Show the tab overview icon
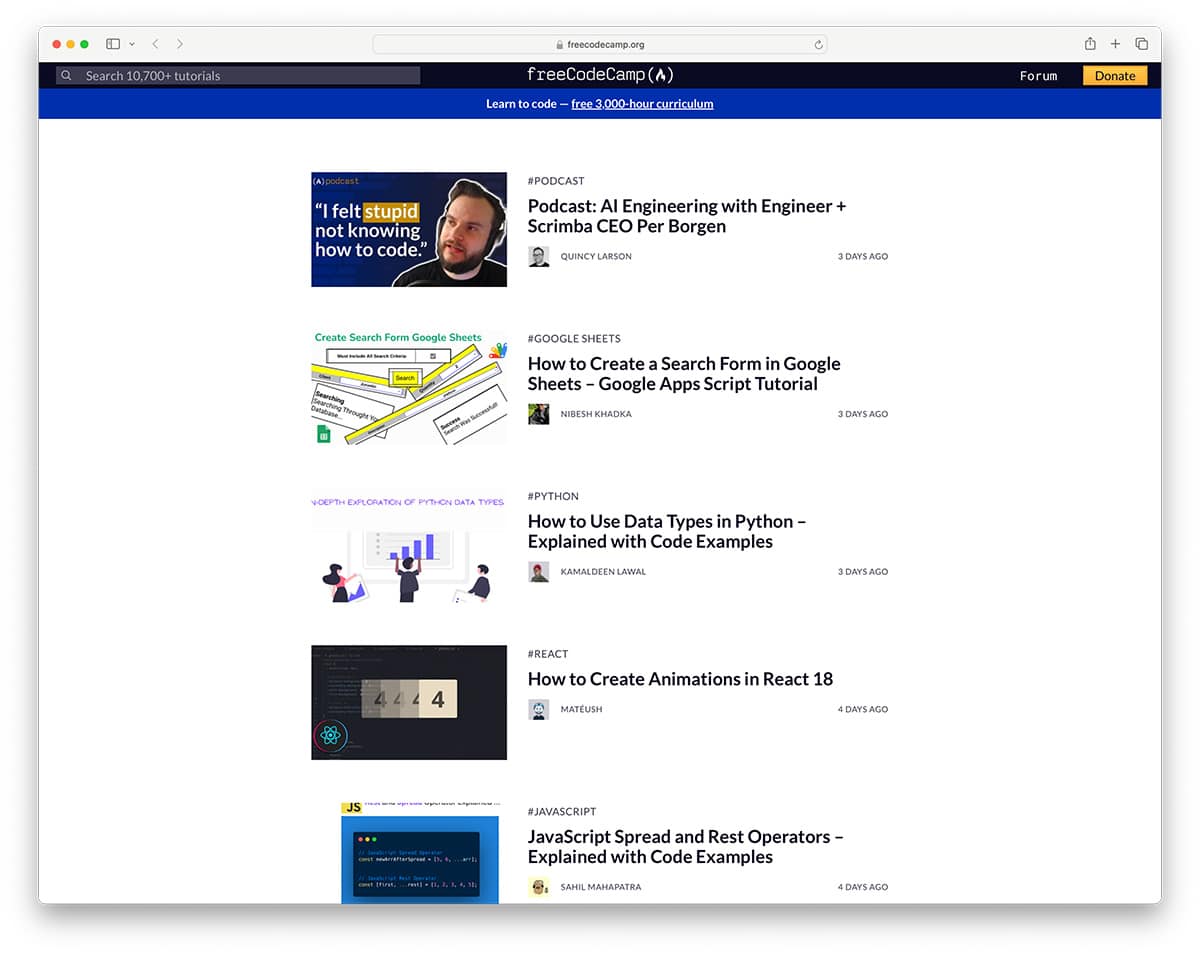Image resolution: width=1200 pixels, height=955 pixels. coord(1141,44)
